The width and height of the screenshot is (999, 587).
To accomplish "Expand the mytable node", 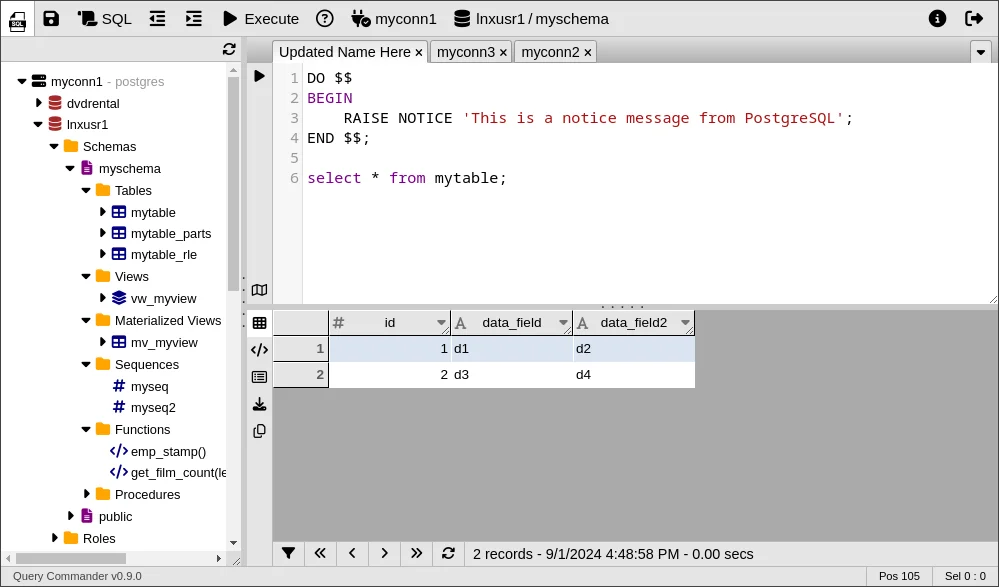I will (102, 212).
